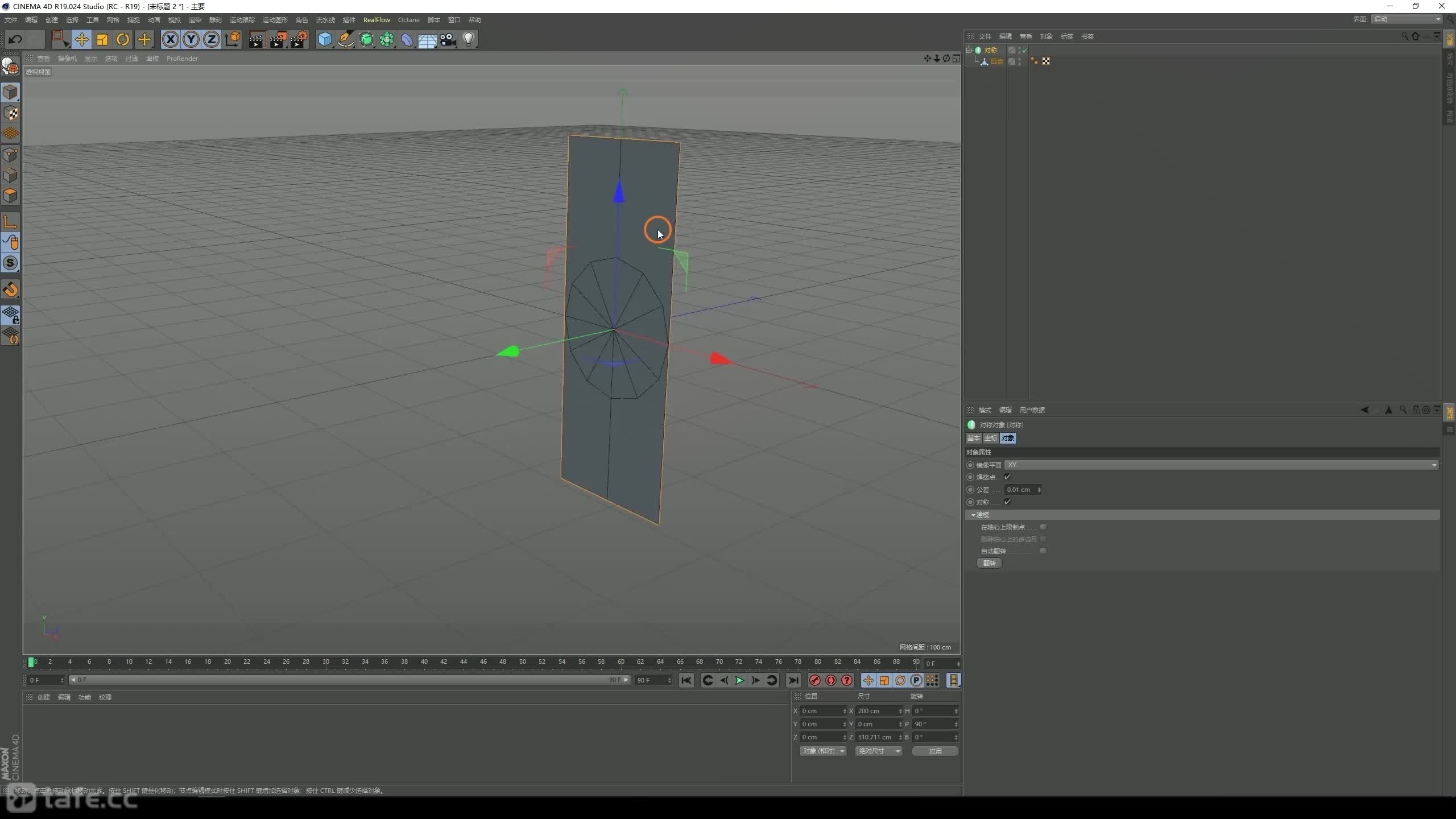1456x819 pixels.
Task: Open the viewport ProRender menu
Action: pyautogui.click(x=182, y=59)
